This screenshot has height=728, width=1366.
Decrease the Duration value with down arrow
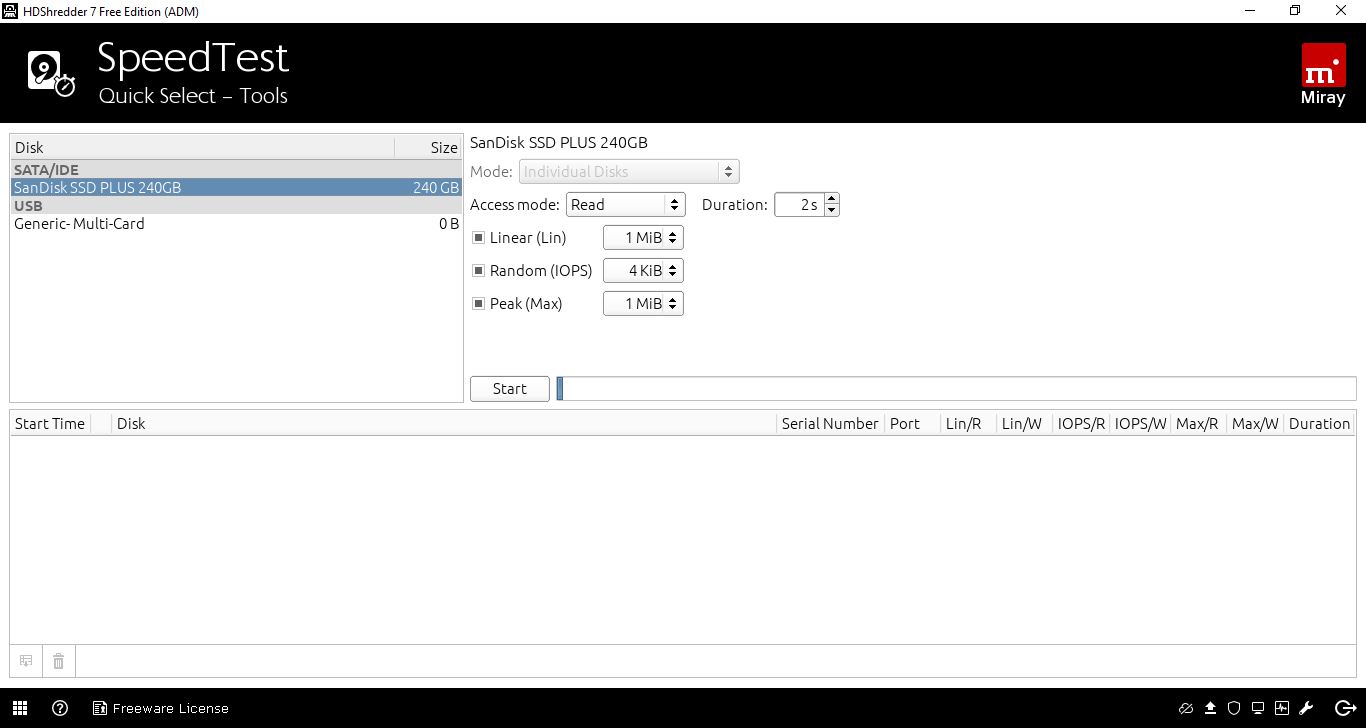831,211
